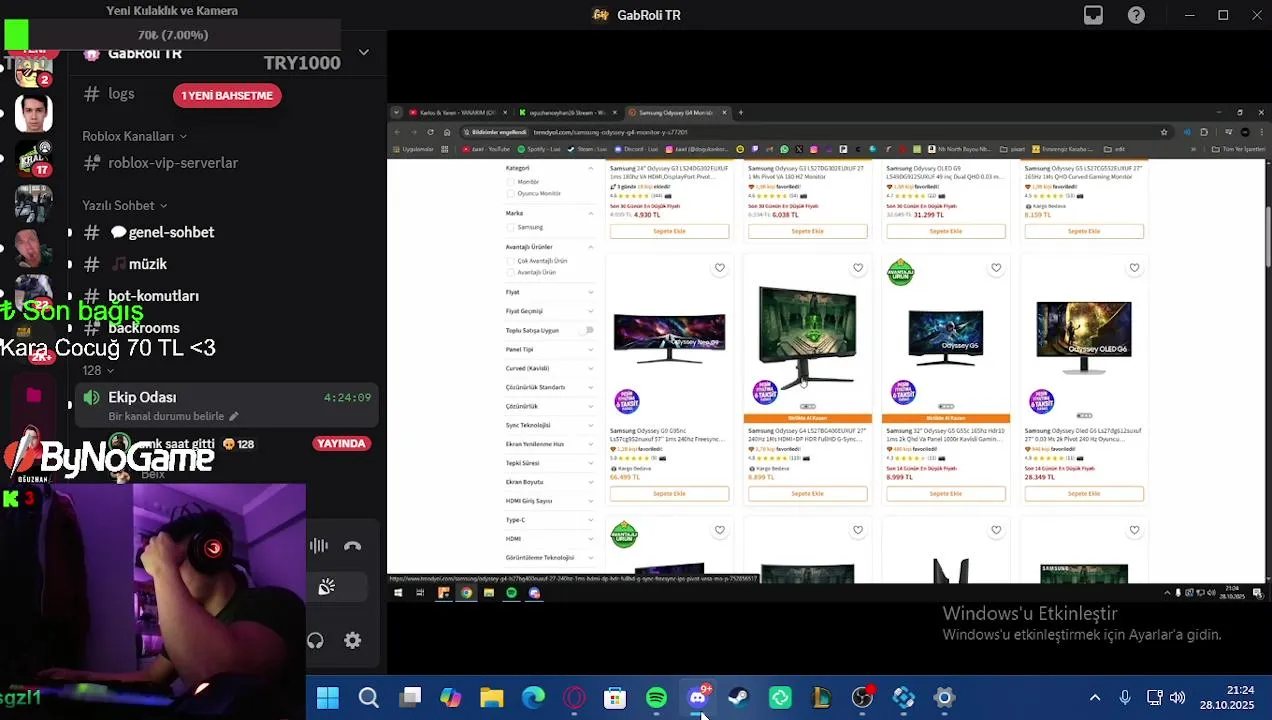This screenshot has width=1272, height=720.
Task: Open Discord icon in the taskbar
Action: point(698,698)
